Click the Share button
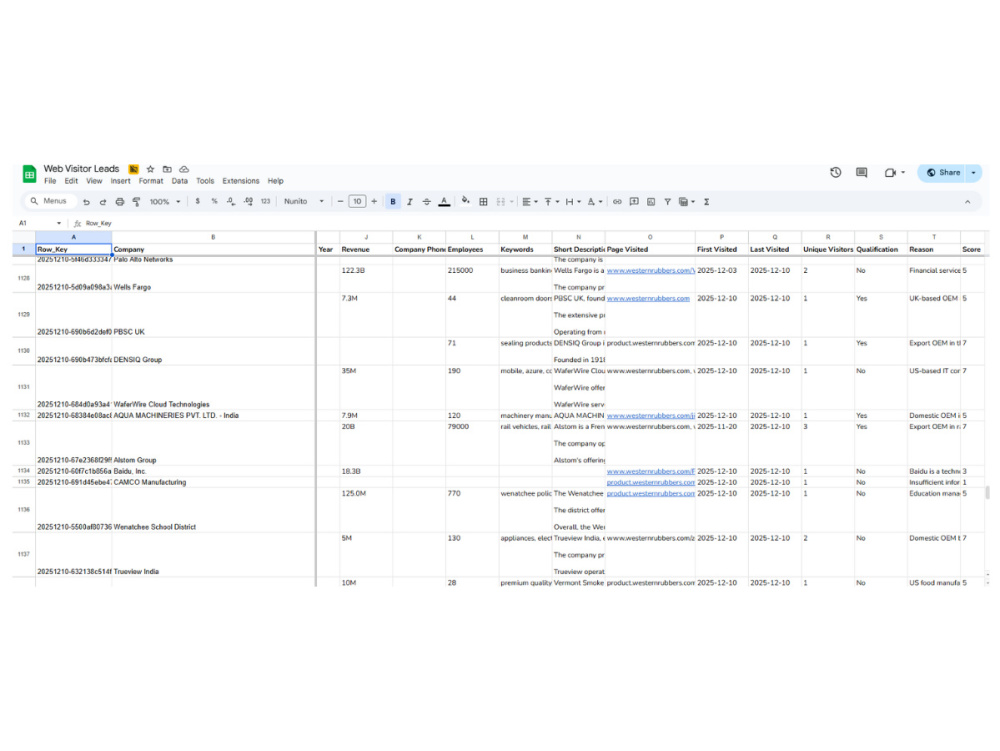Screen dimensions: 1000x751 pyautogui.click(x=942, y=173)
